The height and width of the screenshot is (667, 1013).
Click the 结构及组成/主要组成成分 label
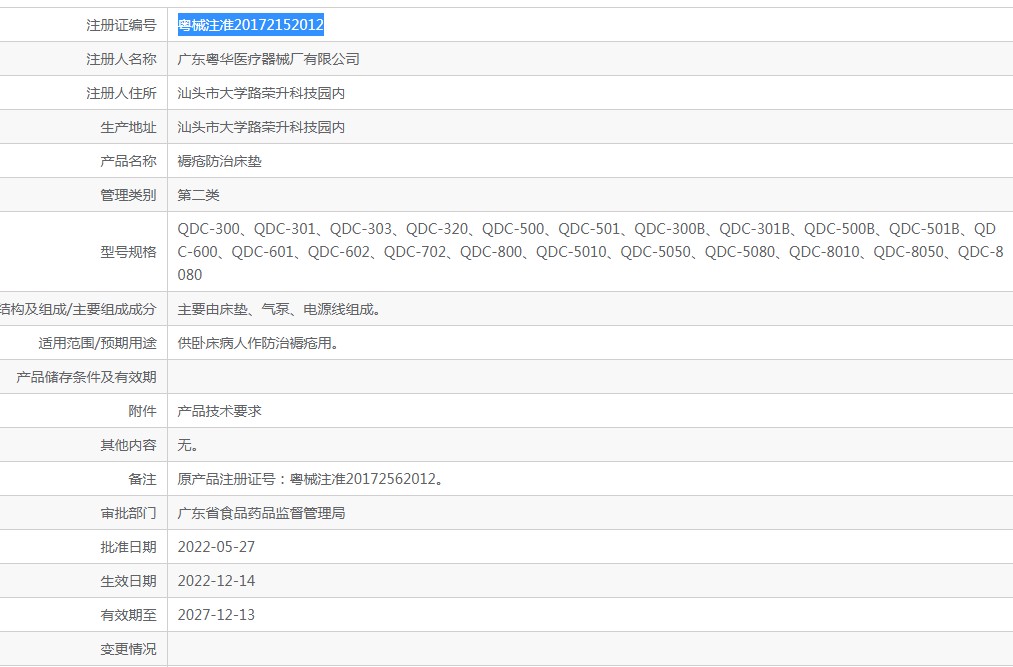pos(78,310)
